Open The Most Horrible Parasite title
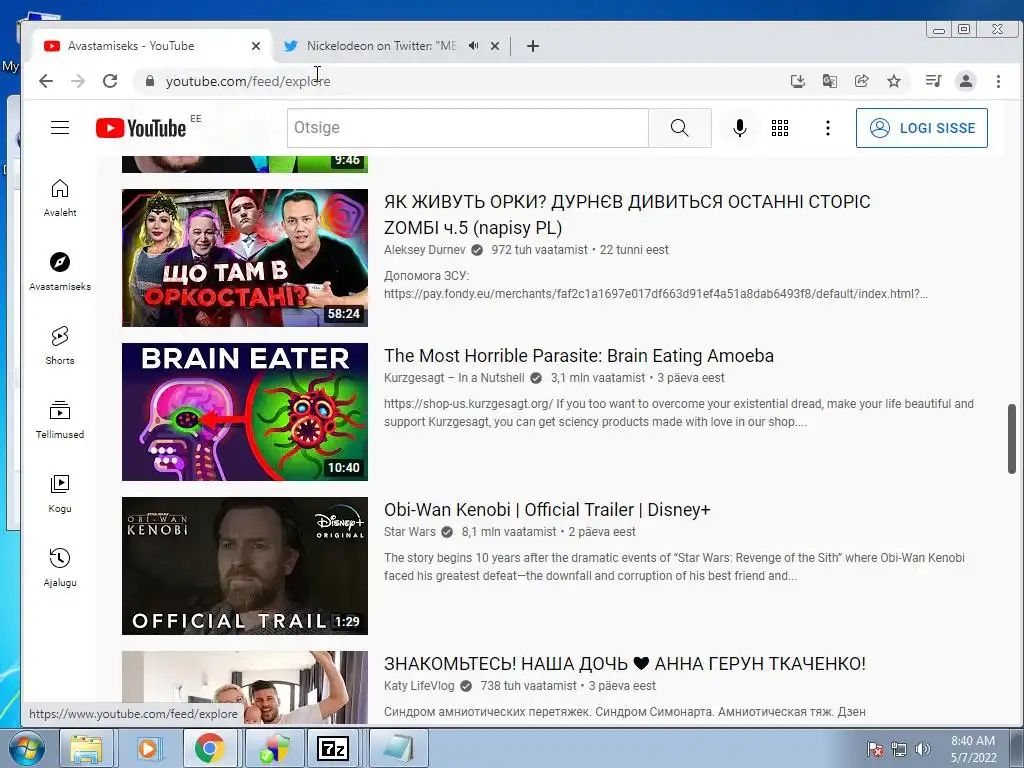This screenshot has width=1024, height=768. click(x=579, y=356)
